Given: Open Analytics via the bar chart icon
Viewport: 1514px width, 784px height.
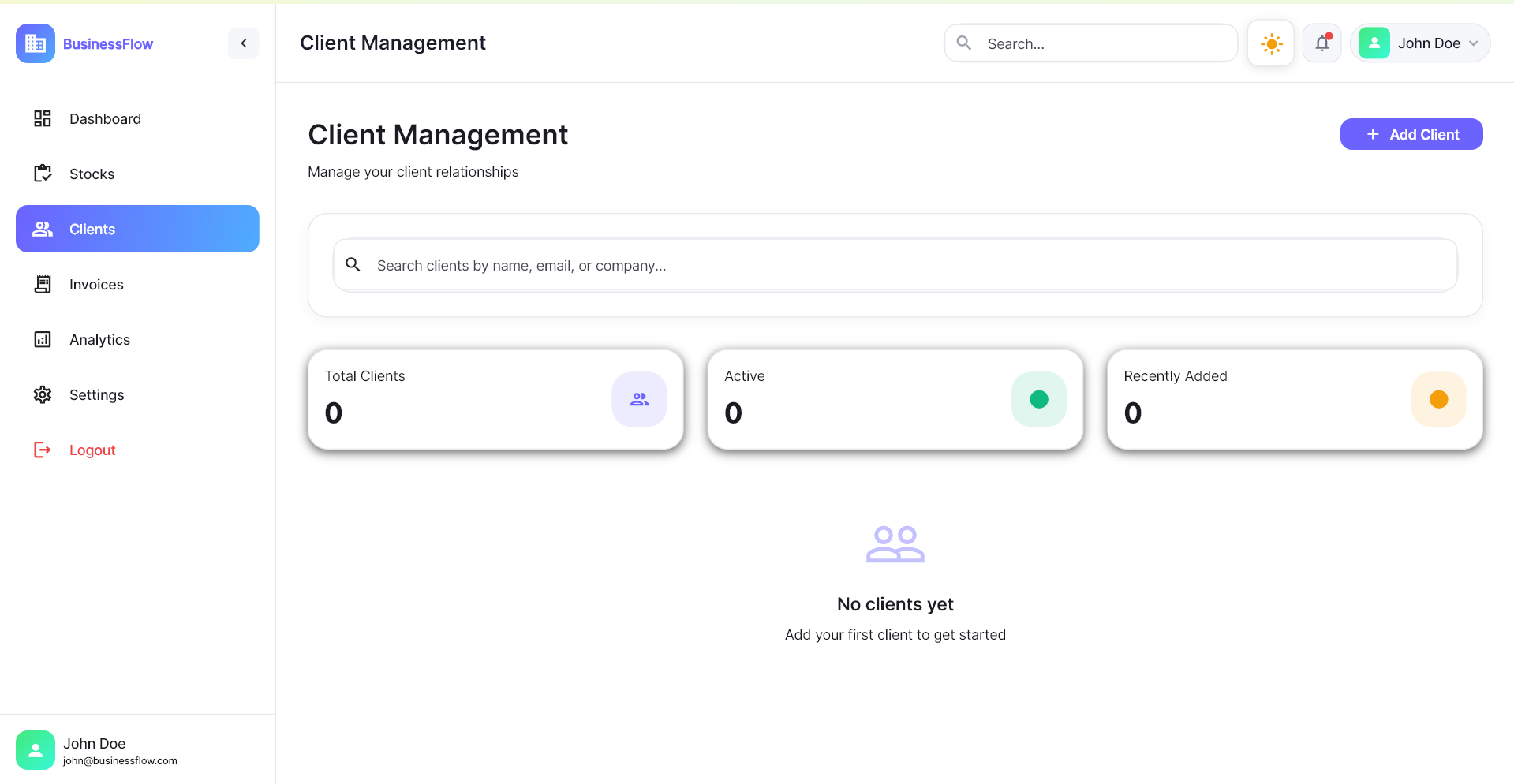Looking at the screenshot, I should 43,339.
